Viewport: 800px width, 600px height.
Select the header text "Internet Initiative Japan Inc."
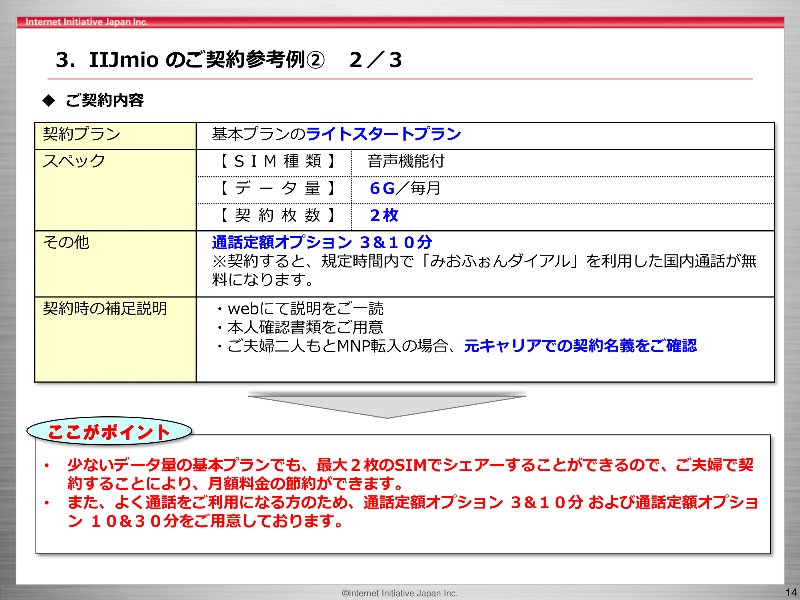[x=87, y=22]
